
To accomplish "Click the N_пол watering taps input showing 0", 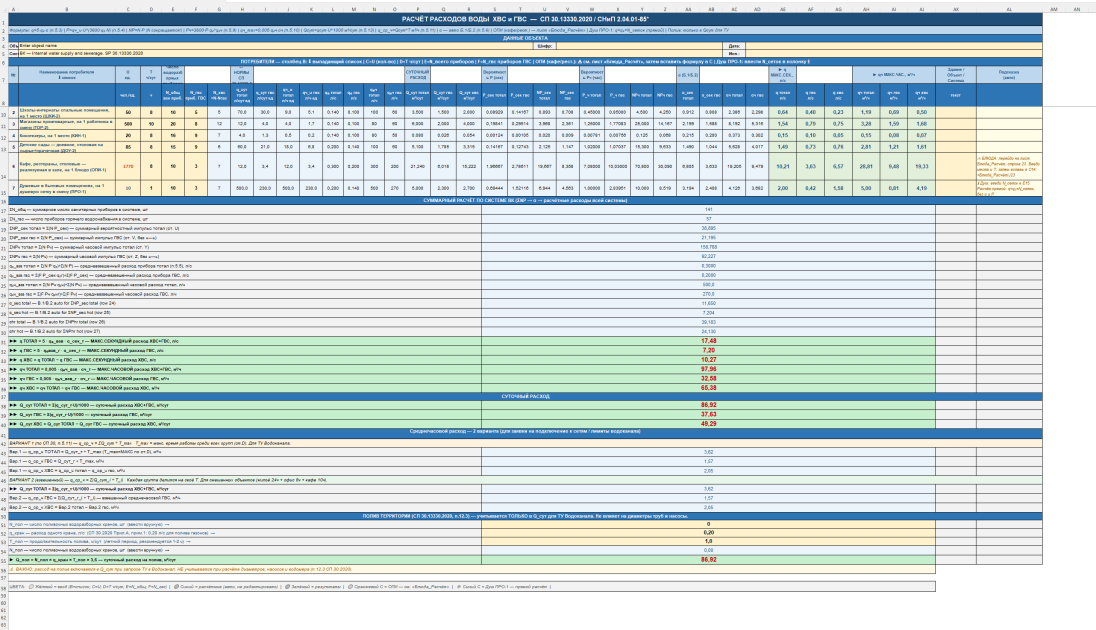I will pos(708,524).
